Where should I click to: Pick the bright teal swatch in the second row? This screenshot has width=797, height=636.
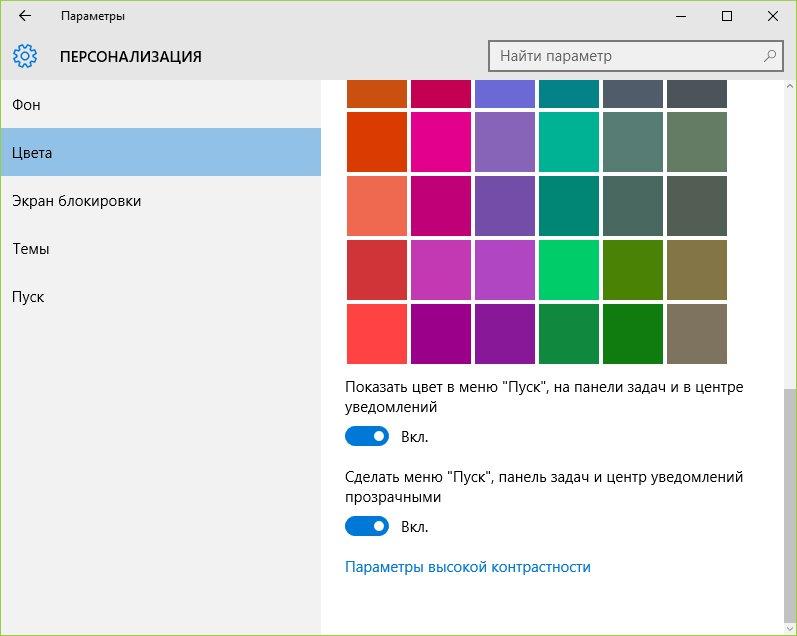click(x=569, y=142)
